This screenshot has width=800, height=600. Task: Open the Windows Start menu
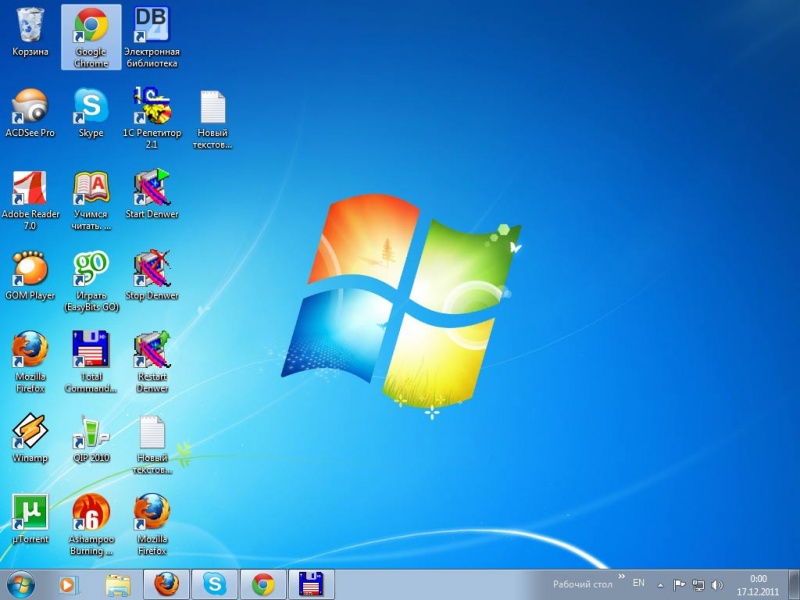pyautogui.click(x=20, y=584)
